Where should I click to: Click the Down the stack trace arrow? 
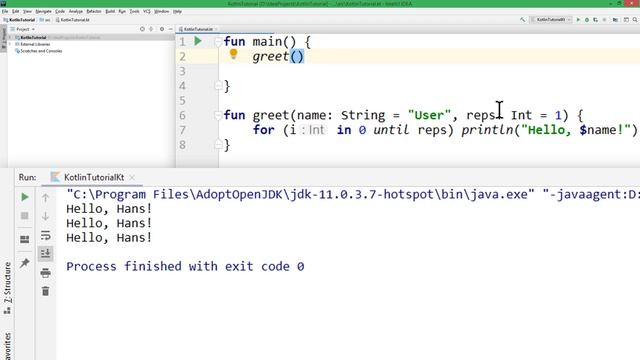(45, 216)
